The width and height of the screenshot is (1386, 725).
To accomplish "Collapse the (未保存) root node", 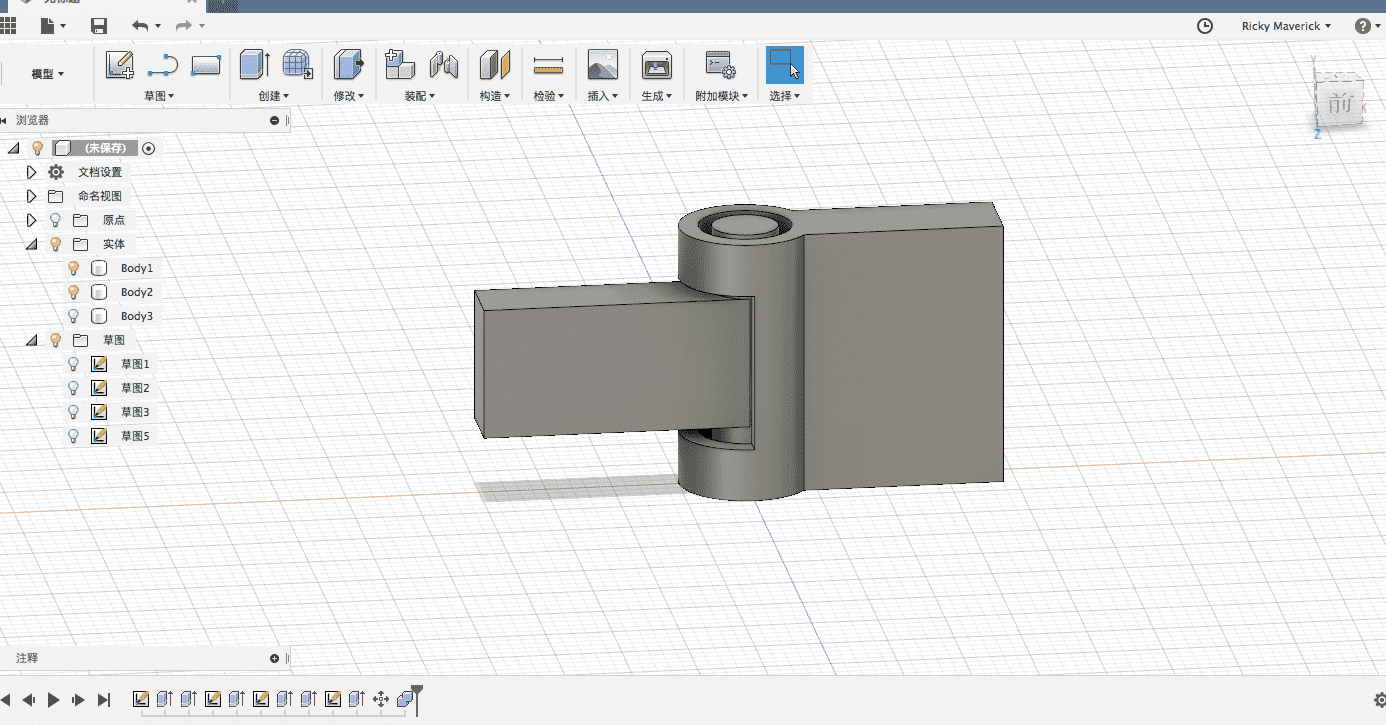I will [13, 148].
